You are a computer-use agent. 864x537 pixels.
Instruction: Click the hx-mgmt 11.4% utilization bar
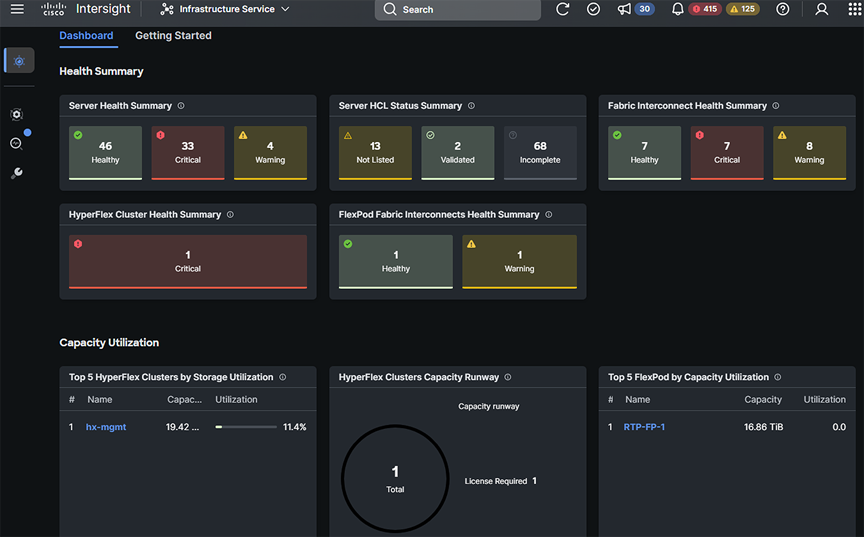tap(246, 427)
